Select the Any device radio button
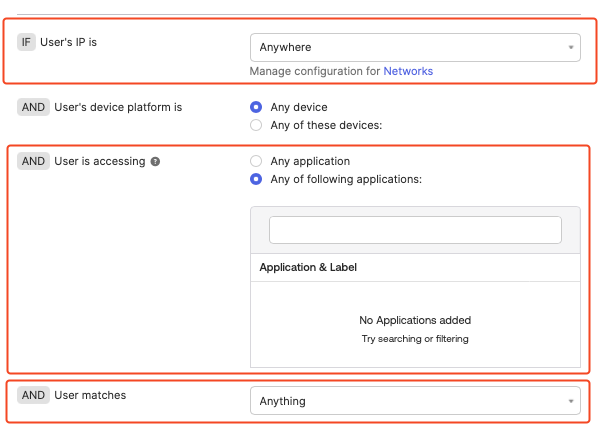This screenshot has height=430, width=599. click(256, 107)
